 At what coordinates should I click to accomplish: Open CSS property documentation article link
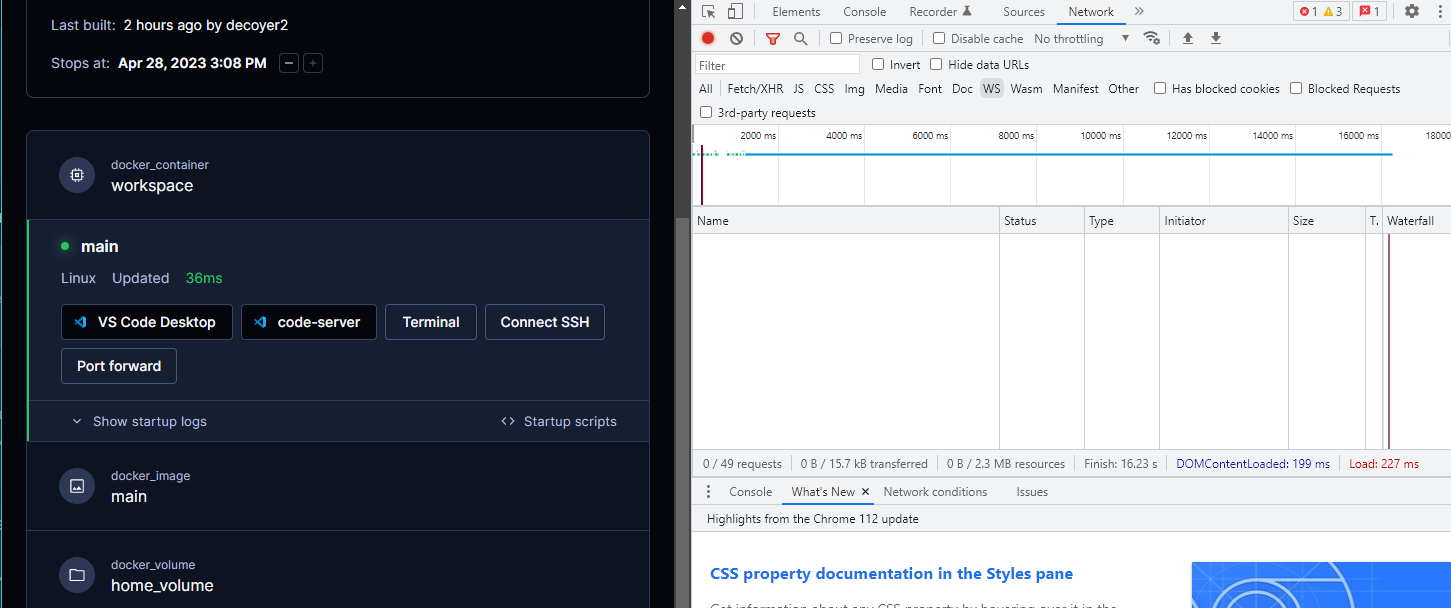[891, 574]
